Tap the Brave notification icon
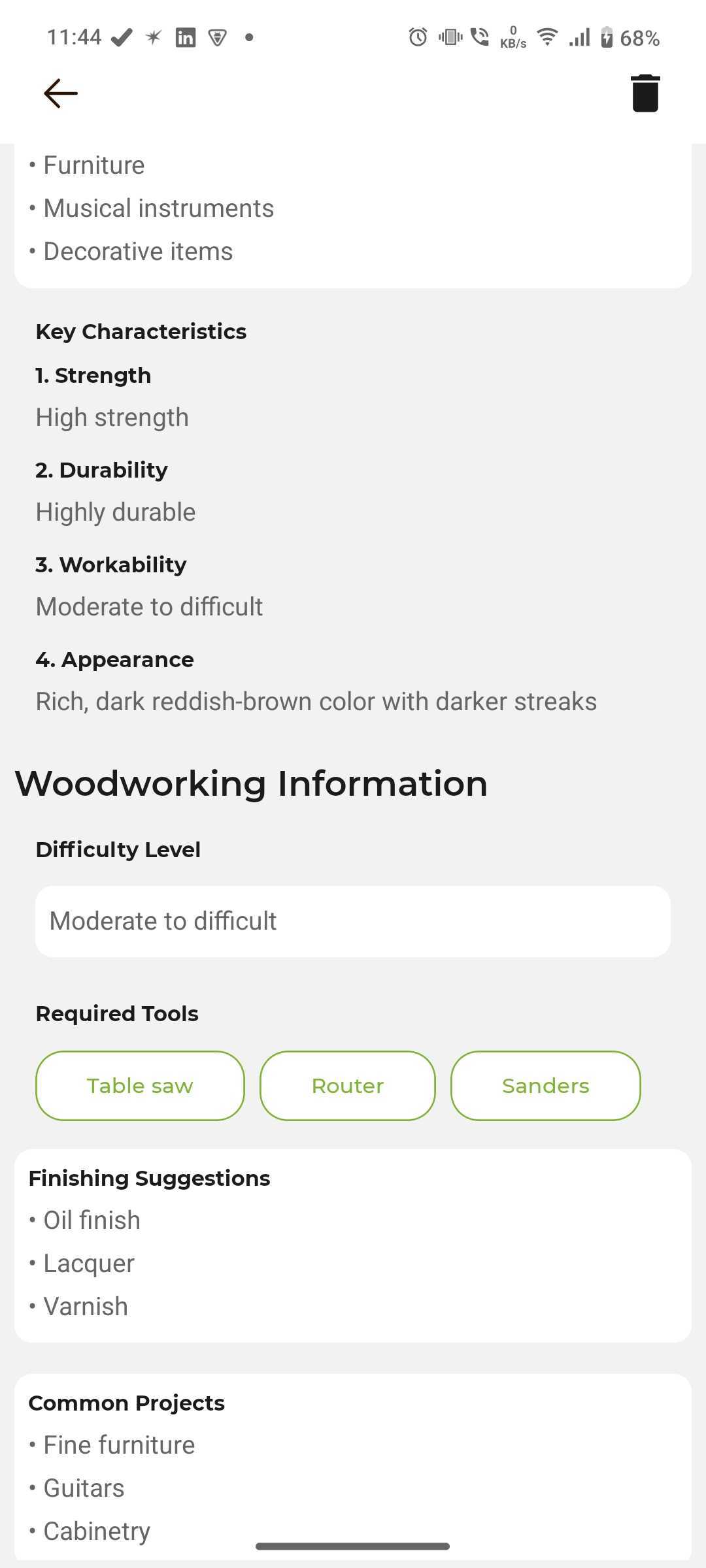 [217, 38]
